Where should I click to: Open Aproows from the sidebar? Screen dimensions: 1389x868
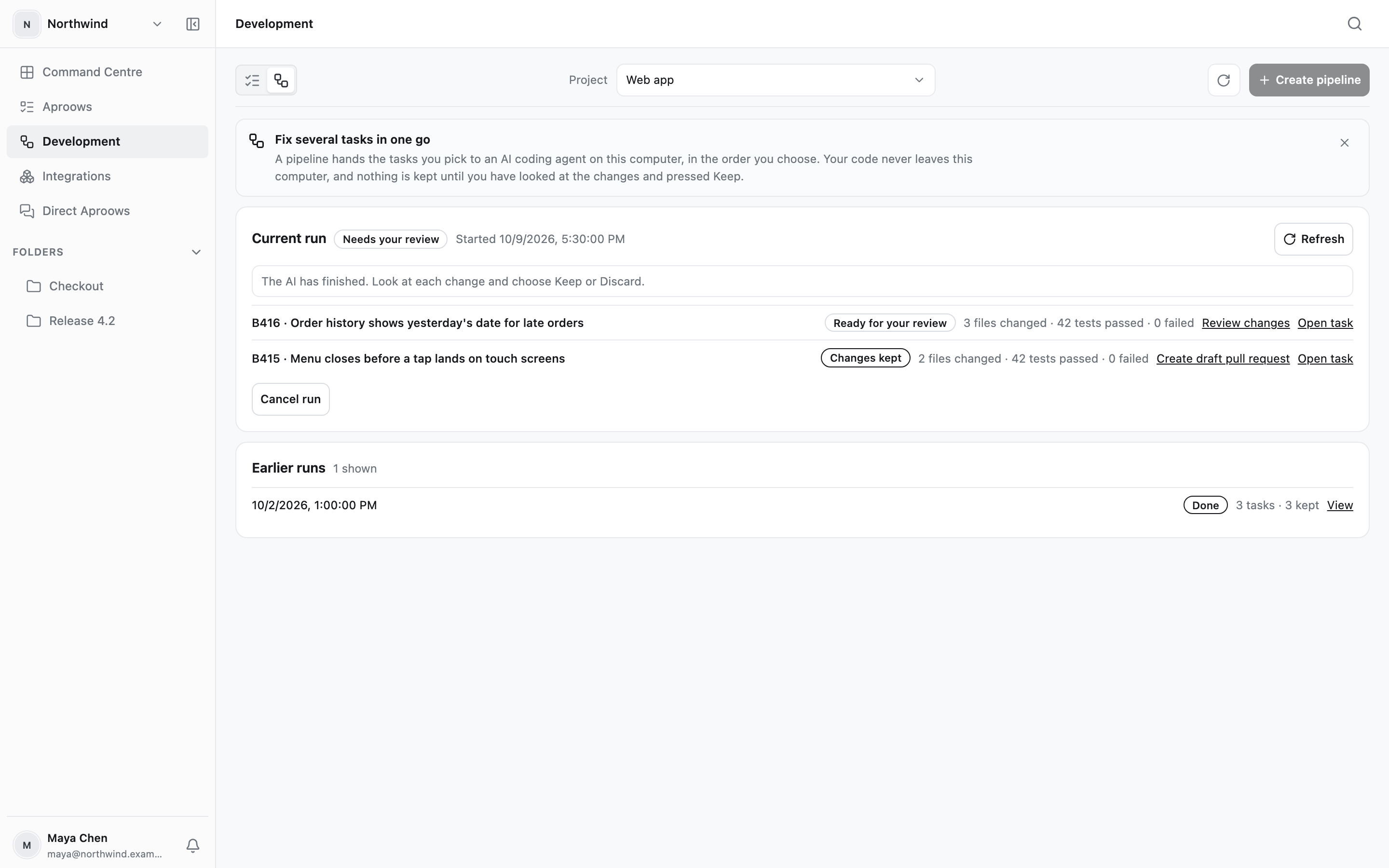tap(108, 107)
